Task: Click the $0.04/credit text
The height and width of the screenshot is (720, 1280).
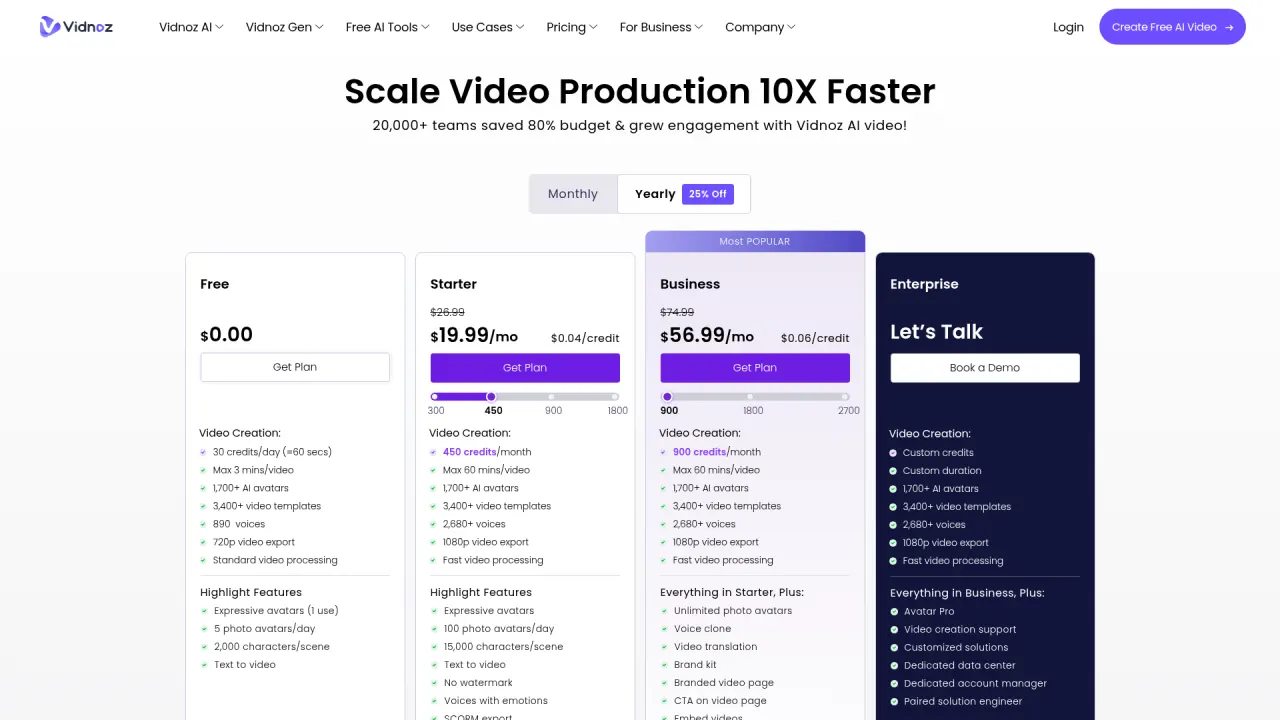Action: pyautogui.click(x=585, y=338)
